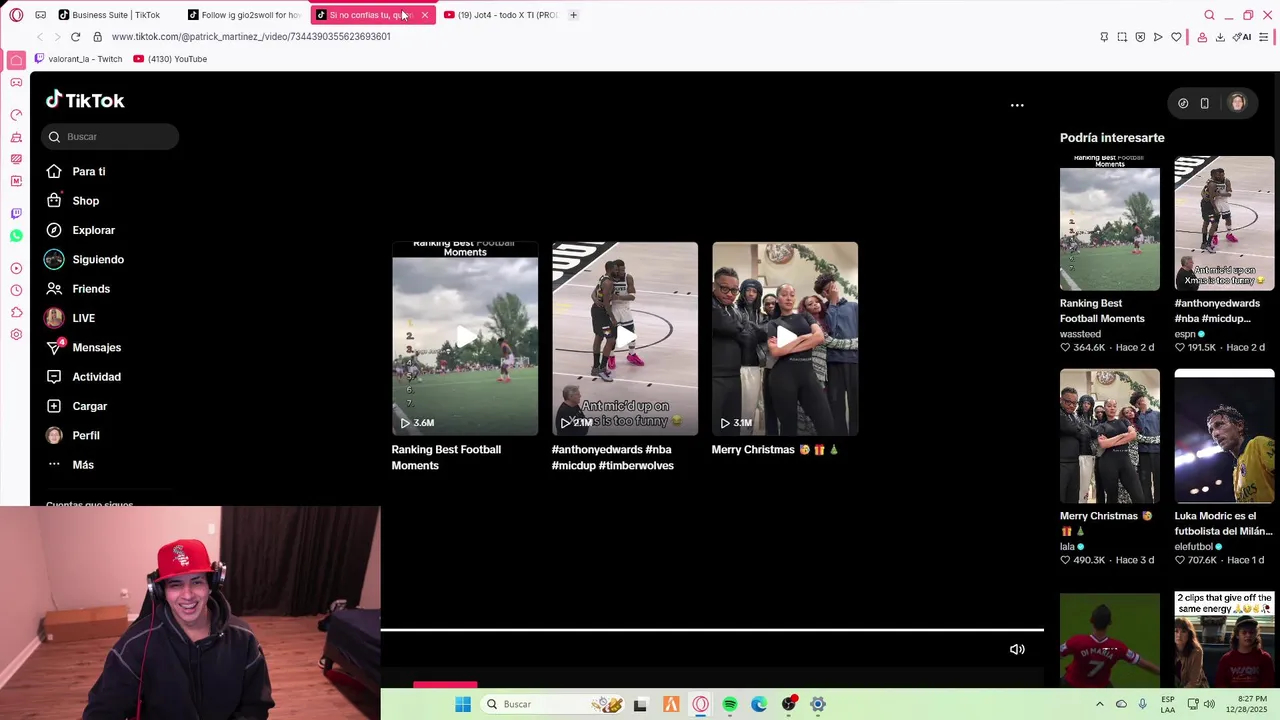Viewport: 1280px width, 720px height.
Task: Click the address bar URL
Action: click(x=251, y=37)
